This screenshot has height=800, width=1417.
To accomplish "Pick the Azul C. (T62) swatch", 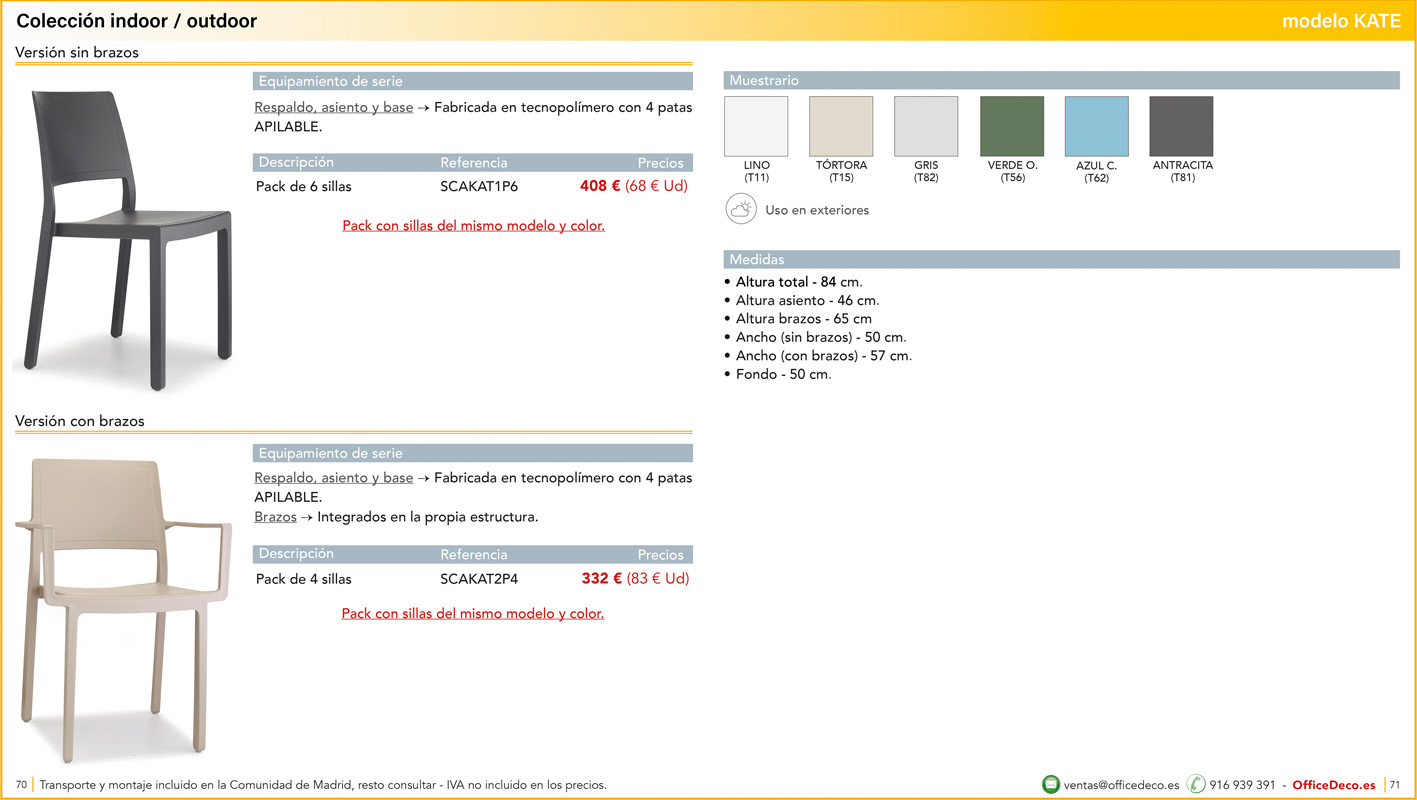I will [1096, 127].
